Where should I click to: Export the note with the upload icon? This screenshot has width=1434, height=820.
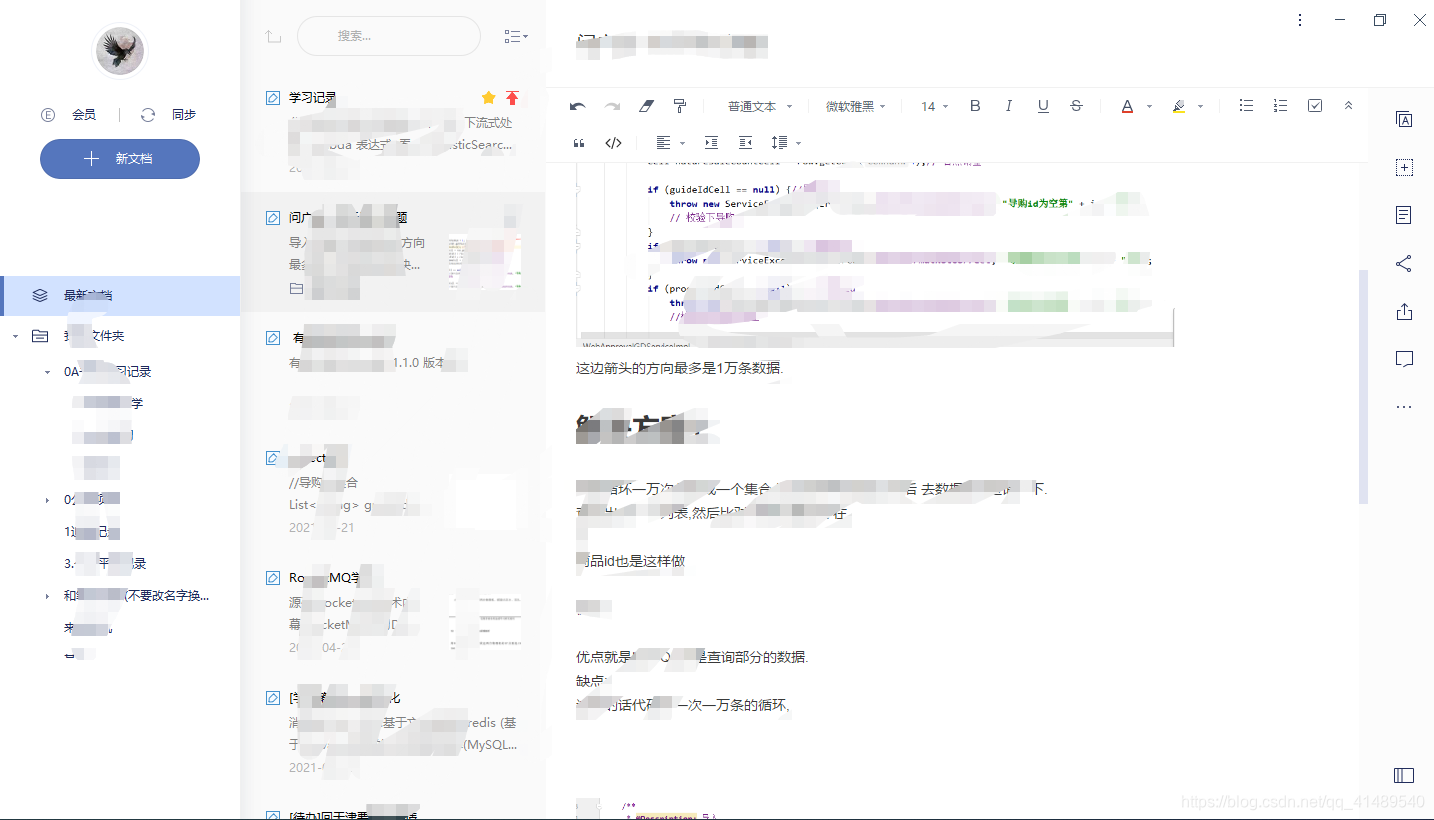click(x=1404, y=311)
